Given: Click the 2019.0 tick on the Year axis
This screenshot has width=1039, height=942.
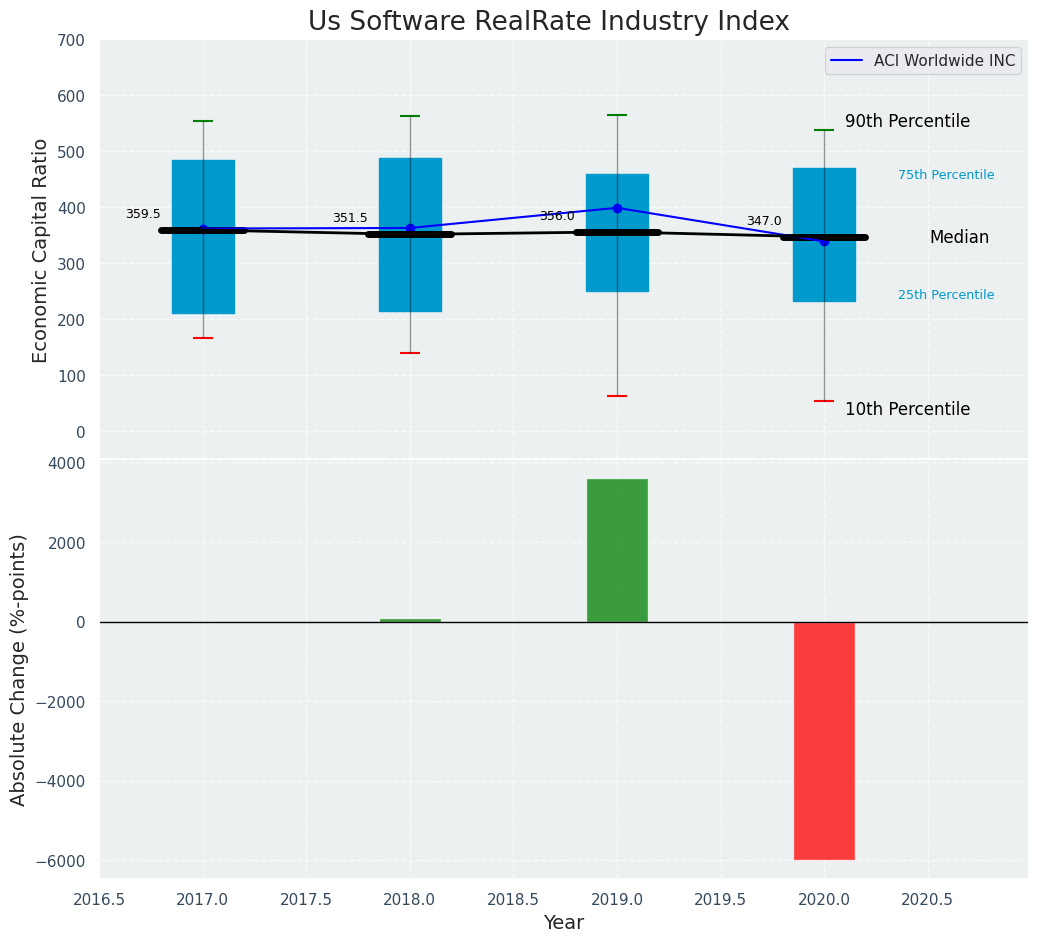Looking at the screenshot, I should (617, 899).
